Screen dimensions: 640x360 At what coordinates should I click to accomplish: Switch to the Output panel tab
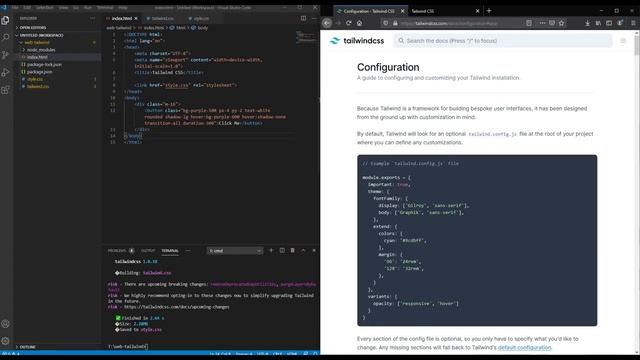148,251
